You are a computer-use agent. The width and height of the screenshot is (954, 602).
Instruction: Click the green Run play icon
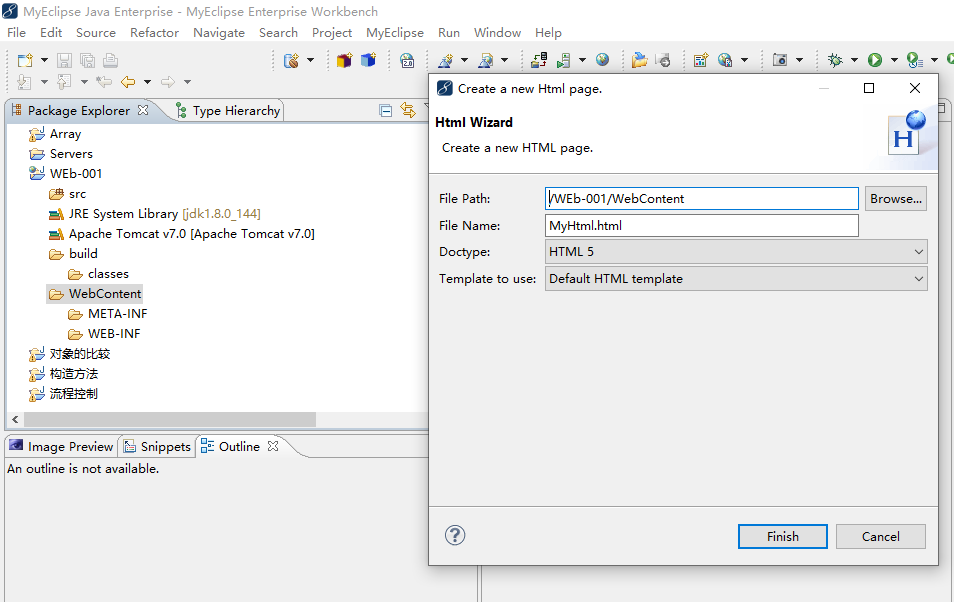click(x=875, y=60)
